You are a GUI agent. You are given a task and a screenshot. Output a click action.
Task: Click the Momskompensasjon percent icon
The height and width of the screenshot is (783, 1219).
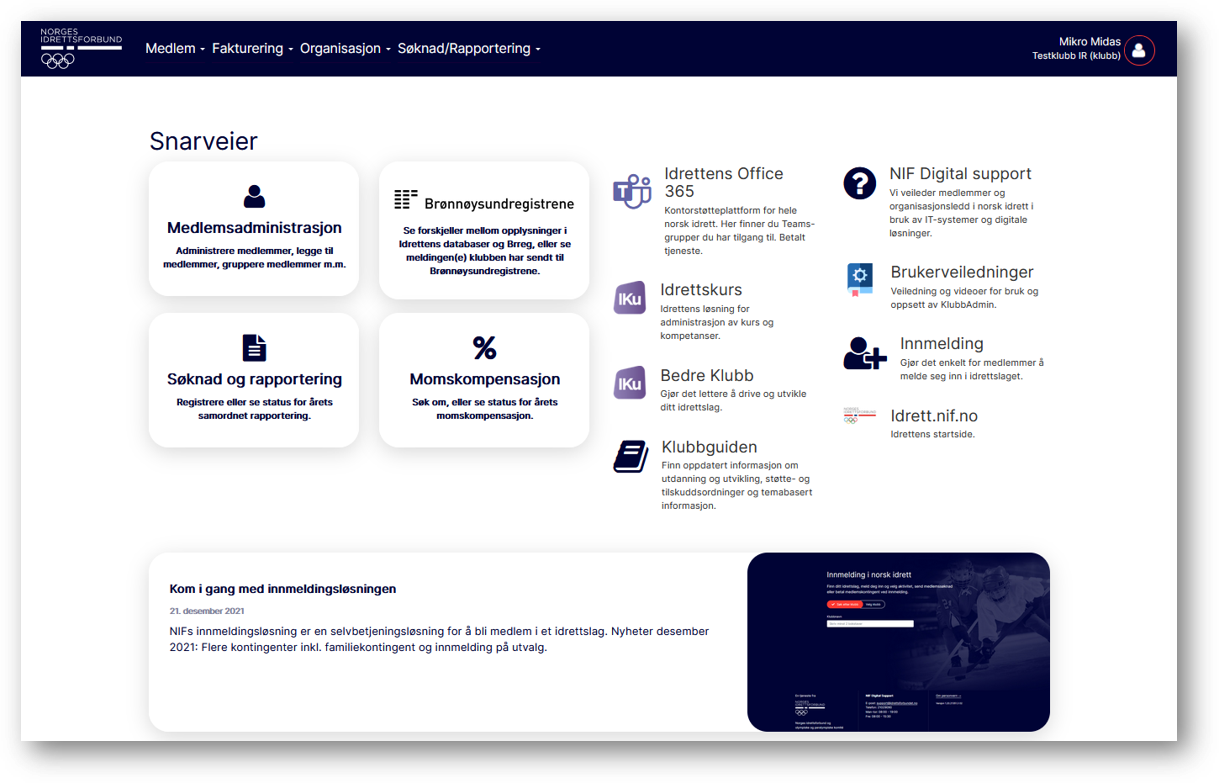pyautogui.click(x=484, y=348)
